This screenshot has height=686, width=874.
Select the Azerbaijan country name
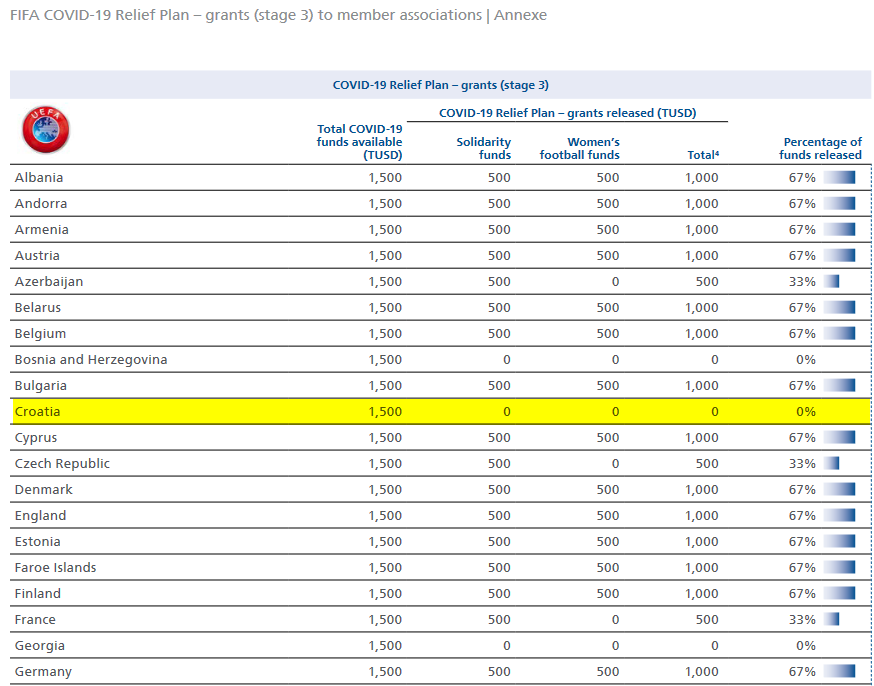click(49, 282)
